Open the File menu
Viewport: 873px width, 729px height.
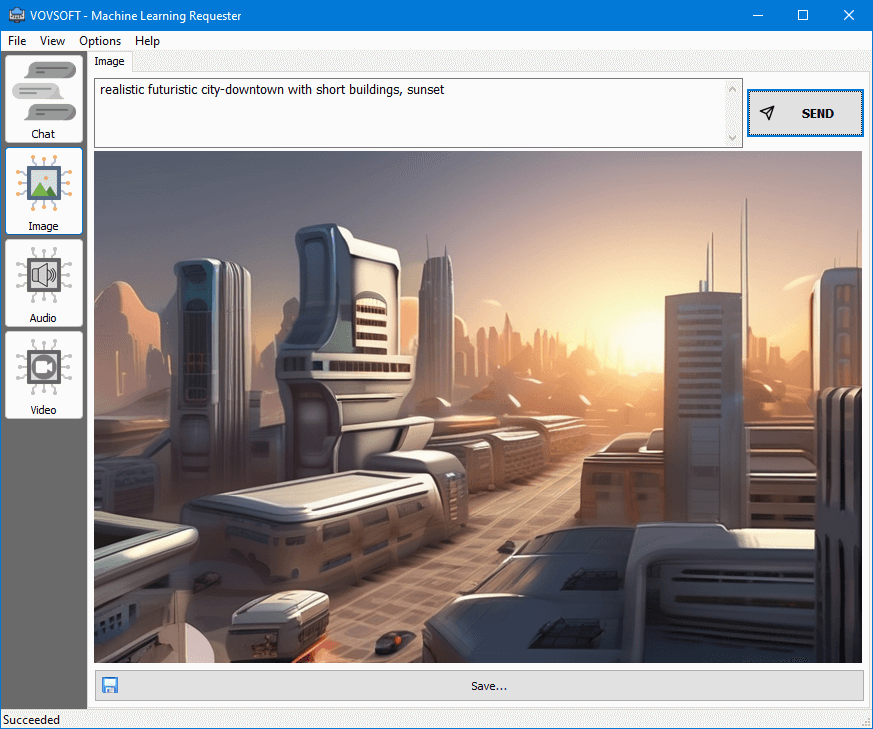coord(17,41)
